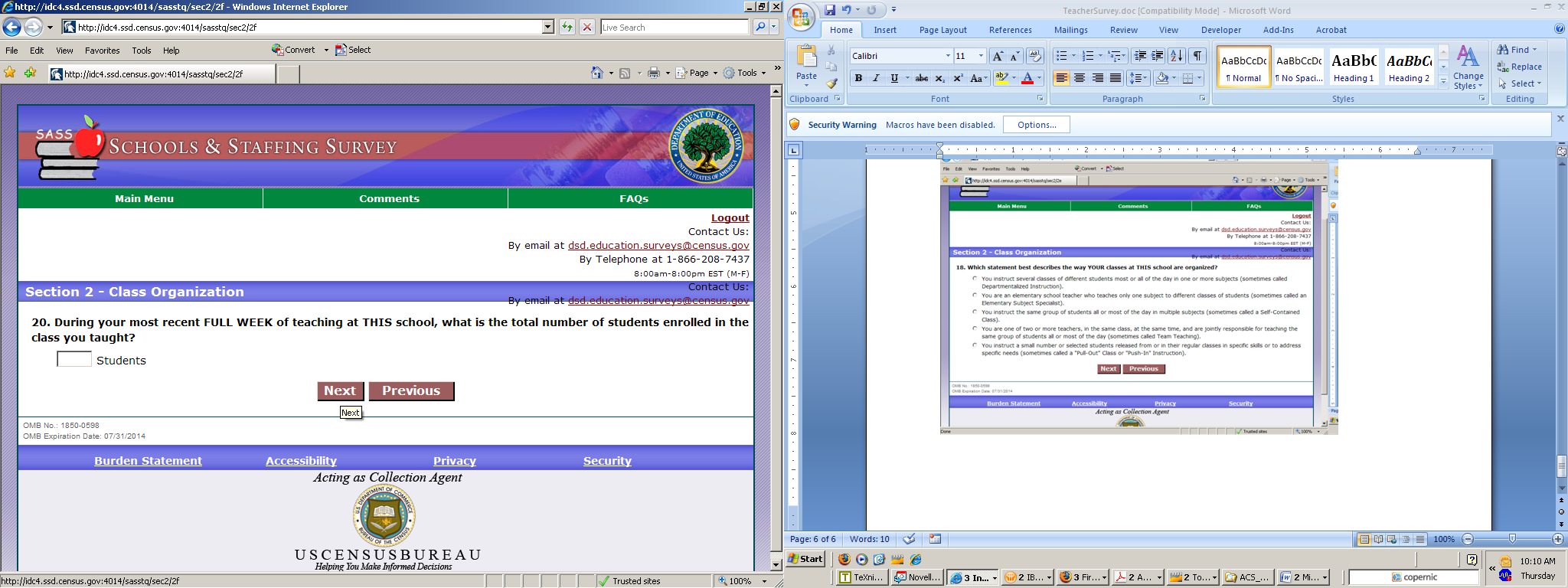Click the Sort A-Z icon in Paragraph group
The image size is (1568, 588).
pos(1177,56)
